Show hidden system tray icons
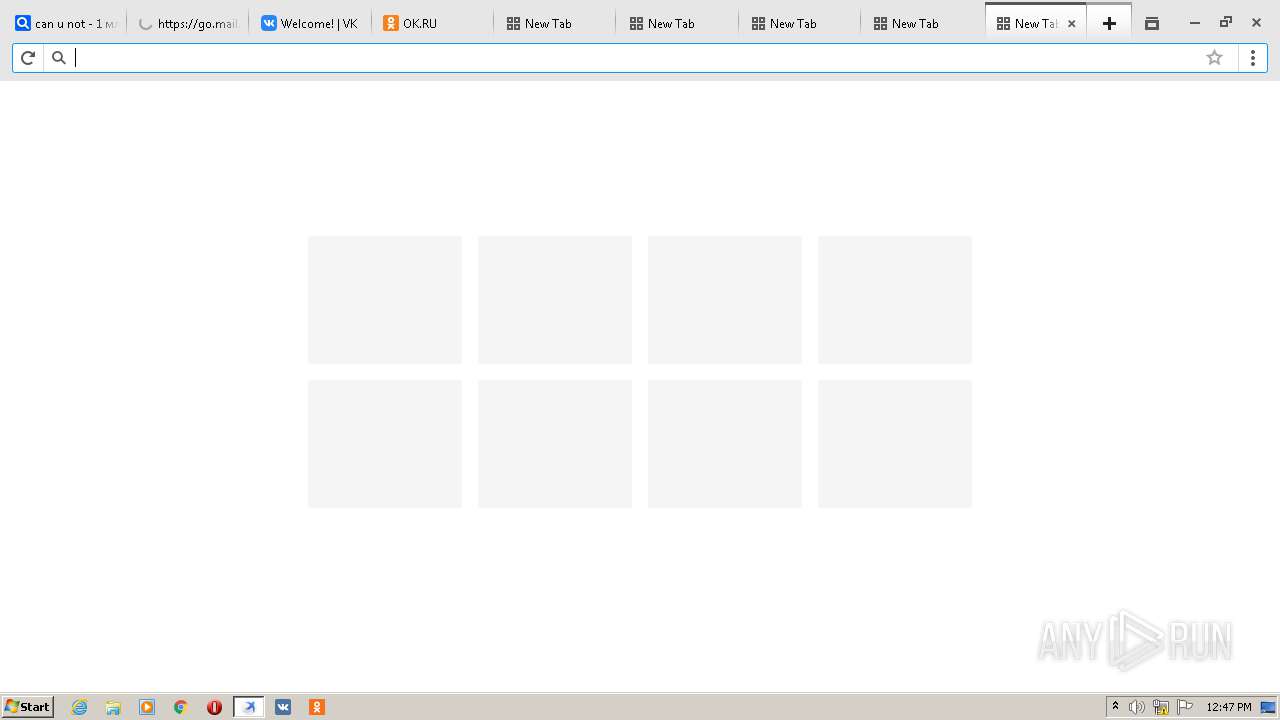Screen dimensions: 1280x720 (x=1115, y=707)
